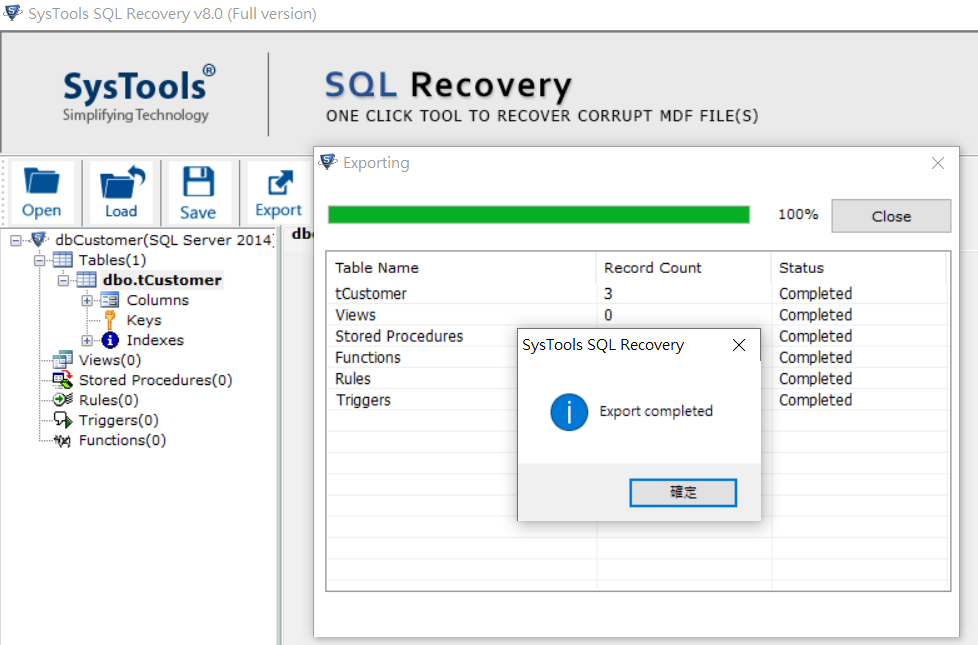This screenshot has height=645, width=978.
Task: Click the Rules(0) node icon
Action: 62,400
